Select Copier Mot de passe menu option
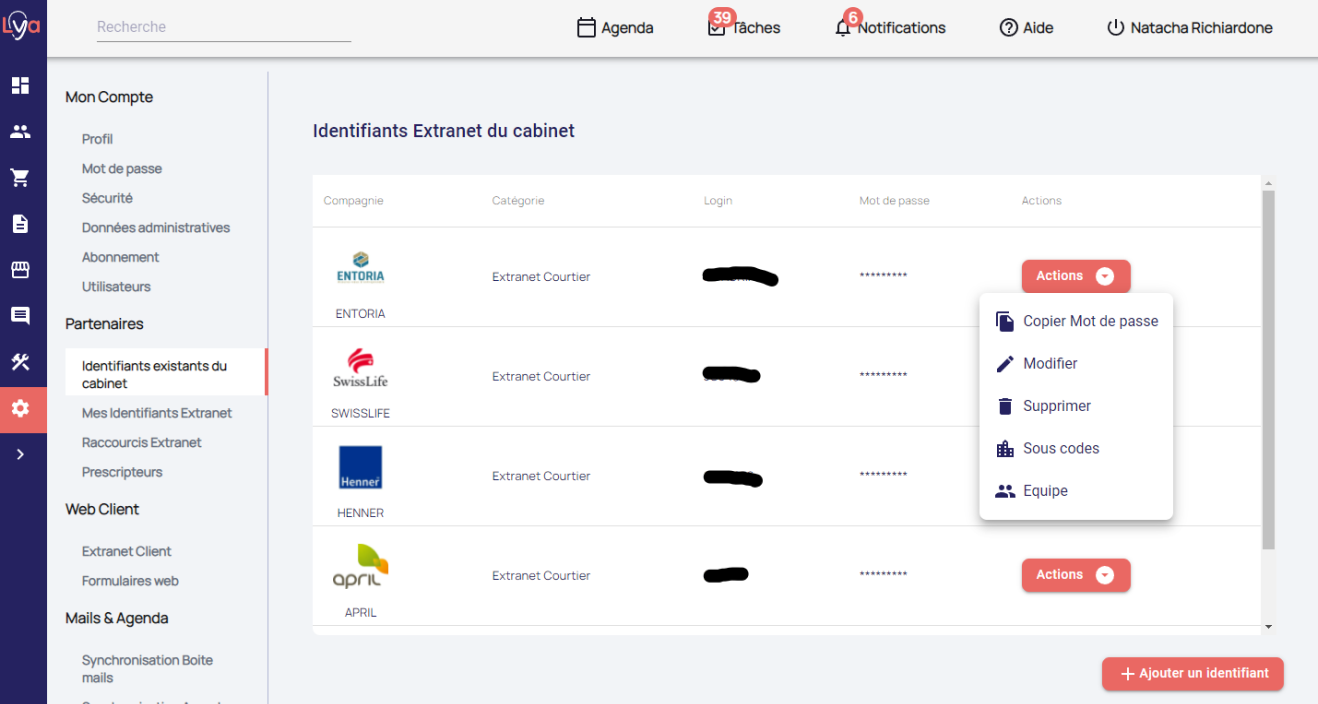This screenshot has height=704, width=1318. (1076, 321)
